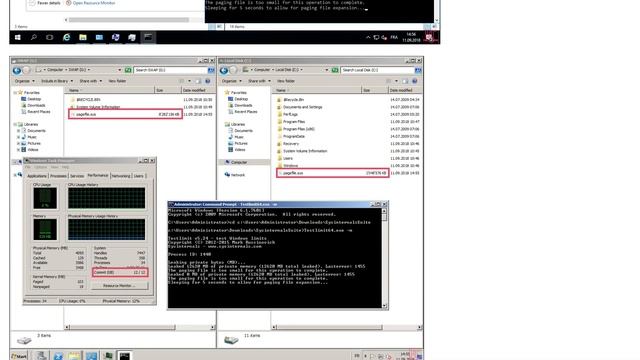640x360 pixels.
Task: Select the ProgramData folder in Local Disk (C:)
Action: pos(293,136)
